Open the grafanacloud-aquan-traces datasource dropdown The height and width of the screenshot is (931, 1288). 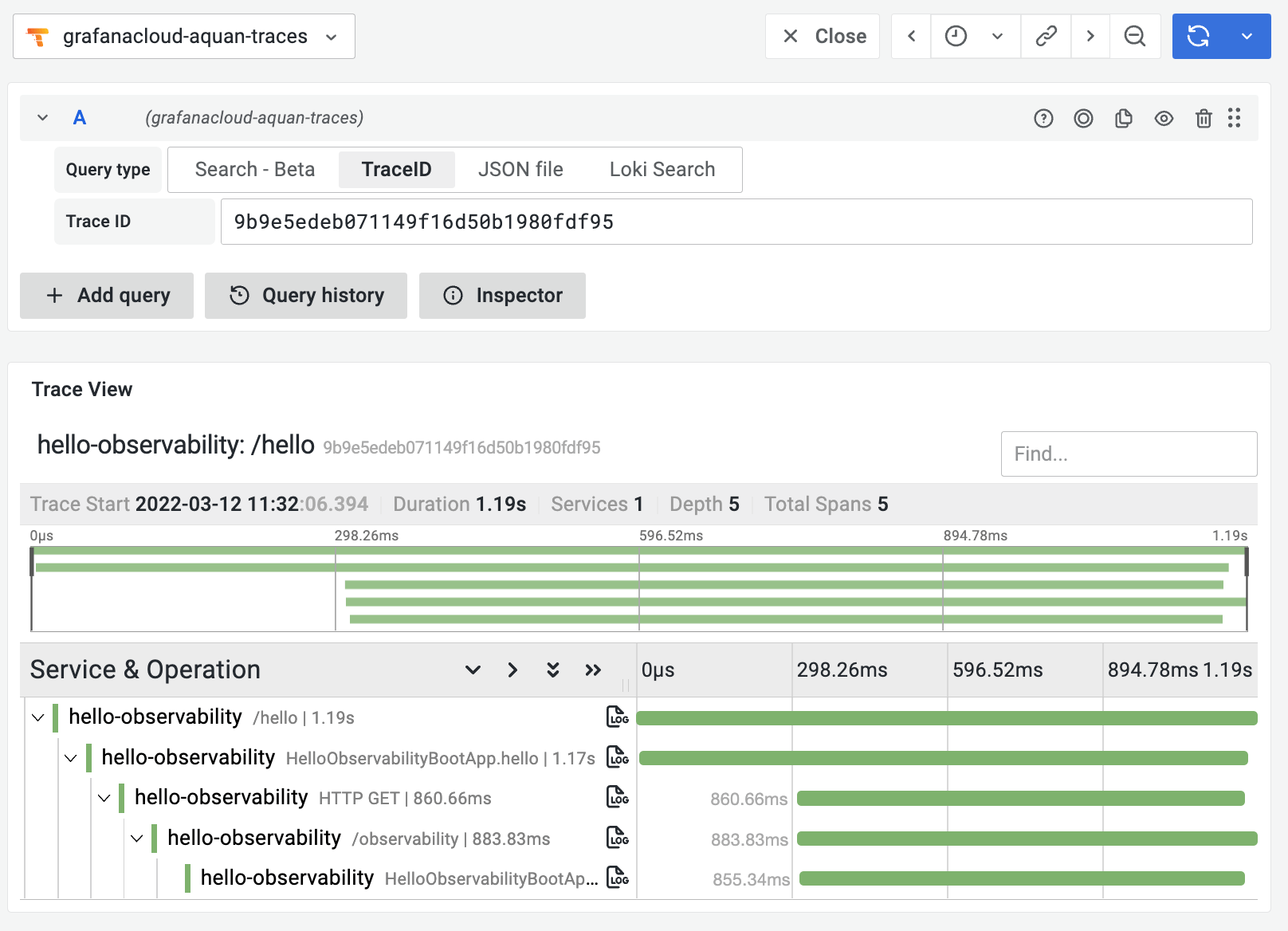(183, 36)
